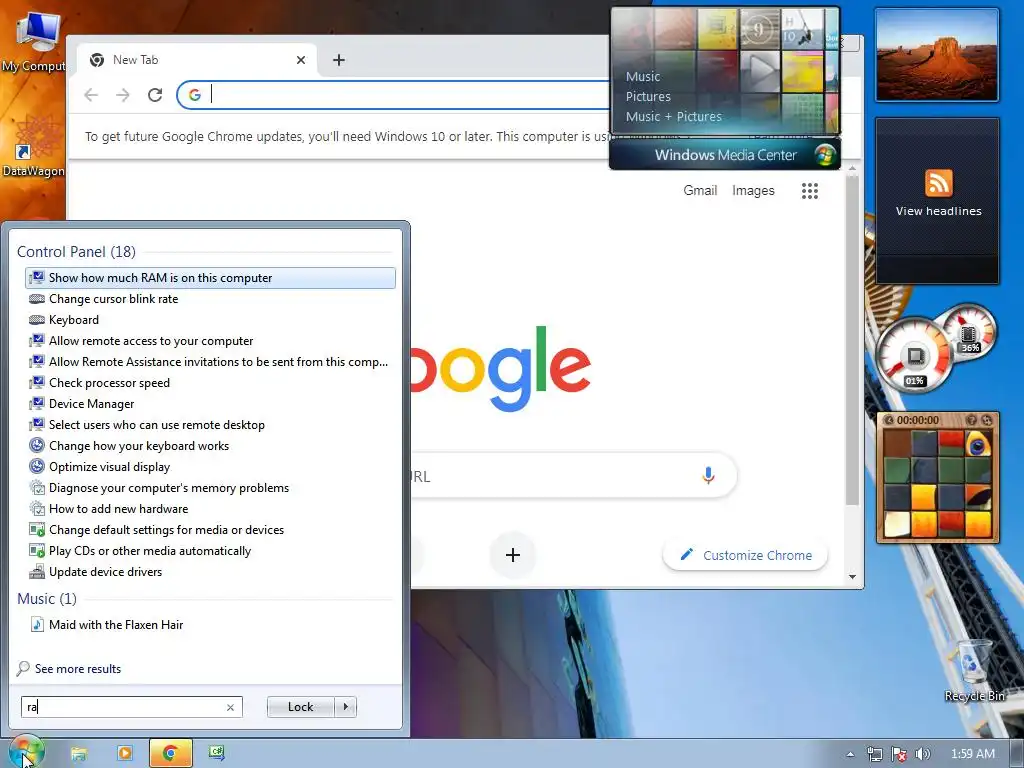
Task: Select 'Allow remote access to your computer'
Action: click(x=210, y=340)
